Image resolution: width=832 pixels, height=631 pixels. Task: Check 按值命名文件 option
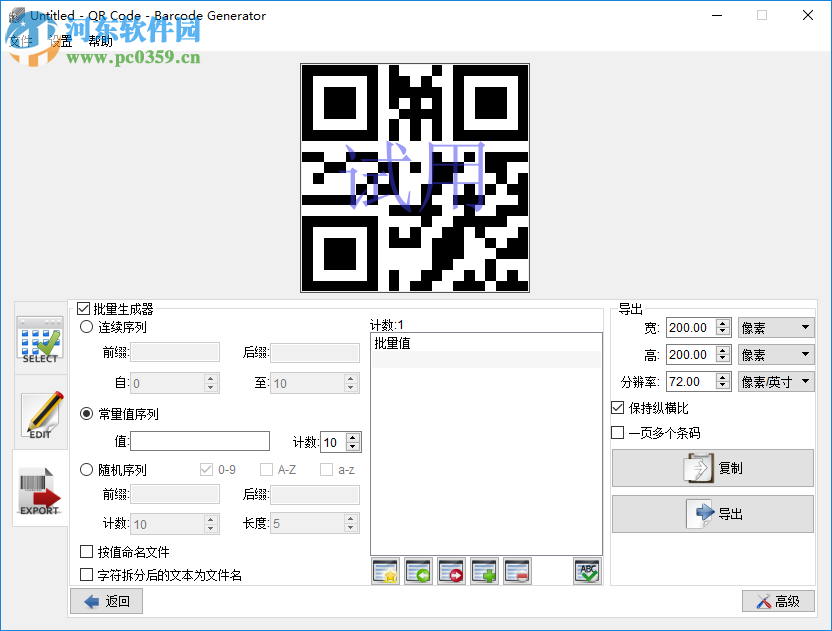point(85,550)
